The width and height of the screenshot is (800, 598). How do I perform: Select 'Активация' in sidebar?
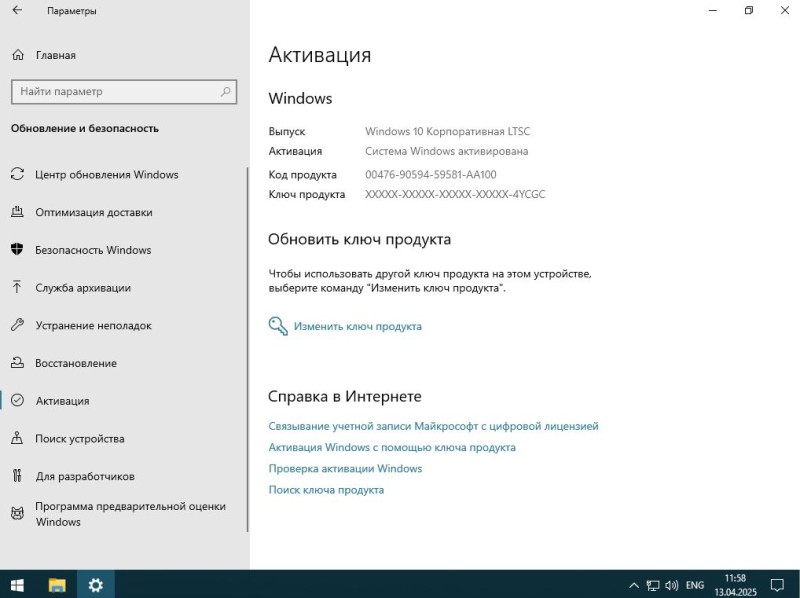tap(62, 401)
